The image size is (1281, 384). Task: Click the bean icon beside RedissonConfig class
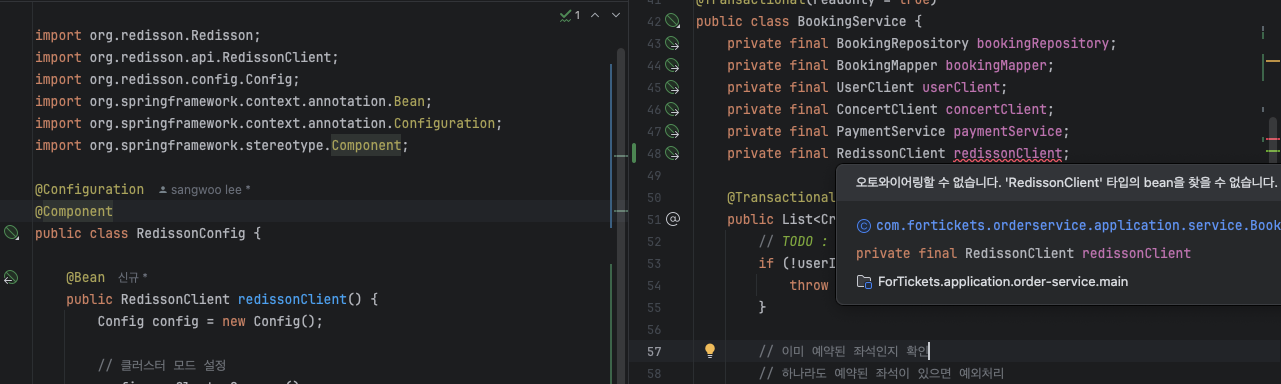[12, 233]
